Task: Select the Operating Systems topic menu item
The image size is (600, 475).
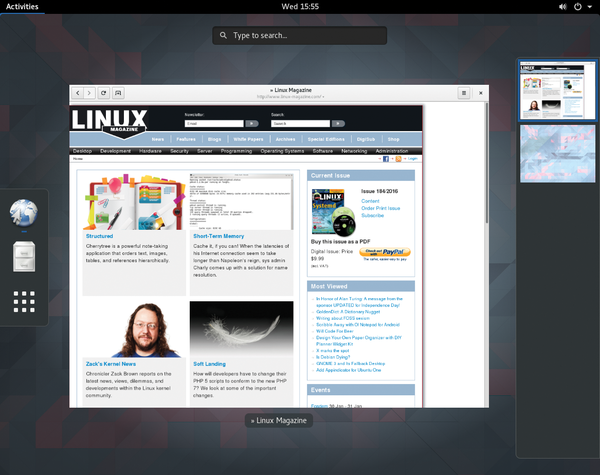Action: (282, 151)
